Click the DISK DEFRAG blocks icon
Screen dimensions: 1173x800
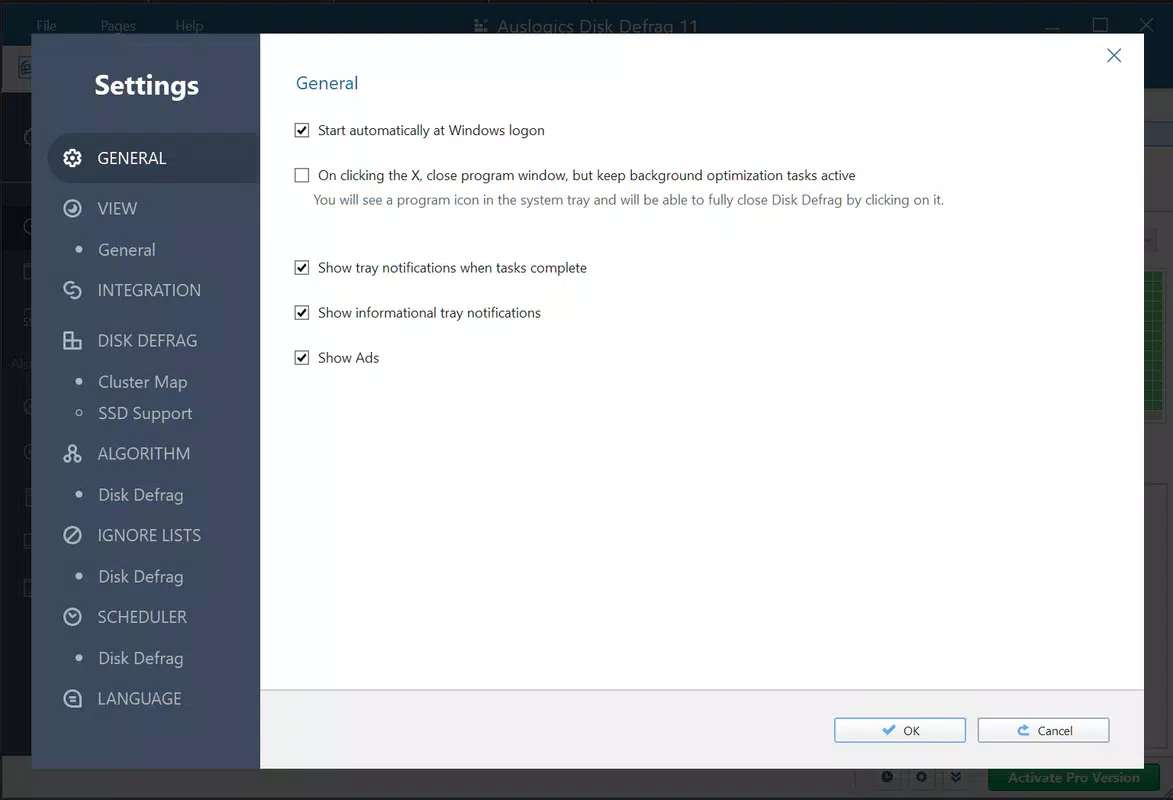coord(73,341)
